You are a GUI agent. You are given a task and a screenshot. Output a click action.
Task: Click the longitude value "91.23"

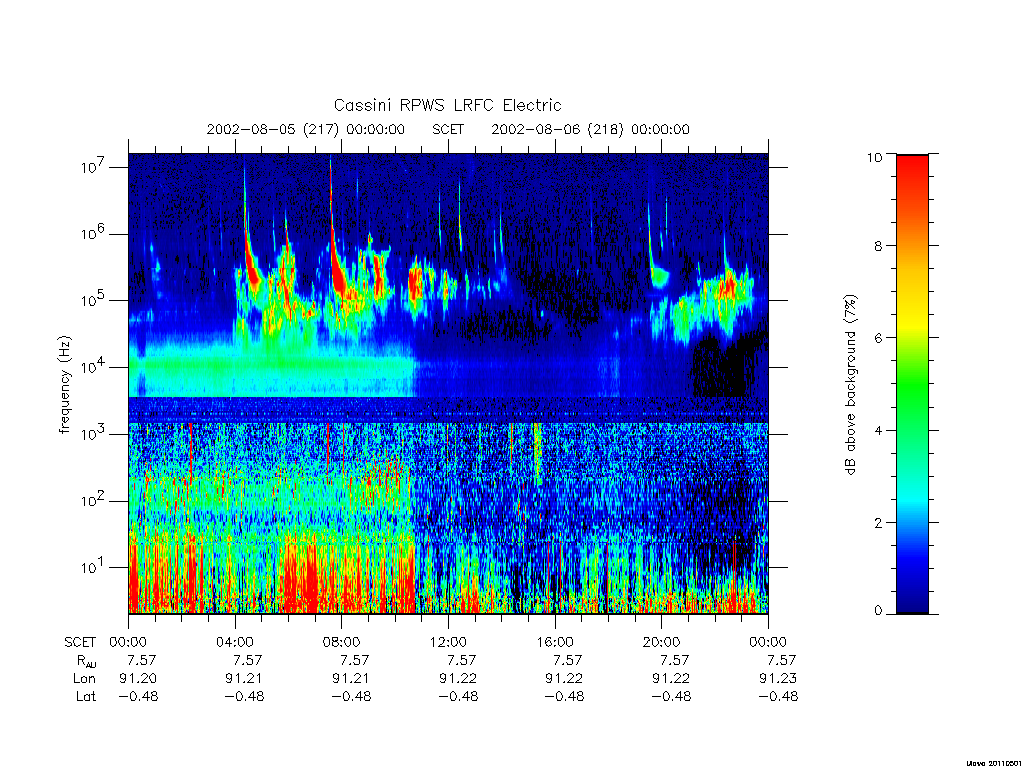(x=778, y=679)
